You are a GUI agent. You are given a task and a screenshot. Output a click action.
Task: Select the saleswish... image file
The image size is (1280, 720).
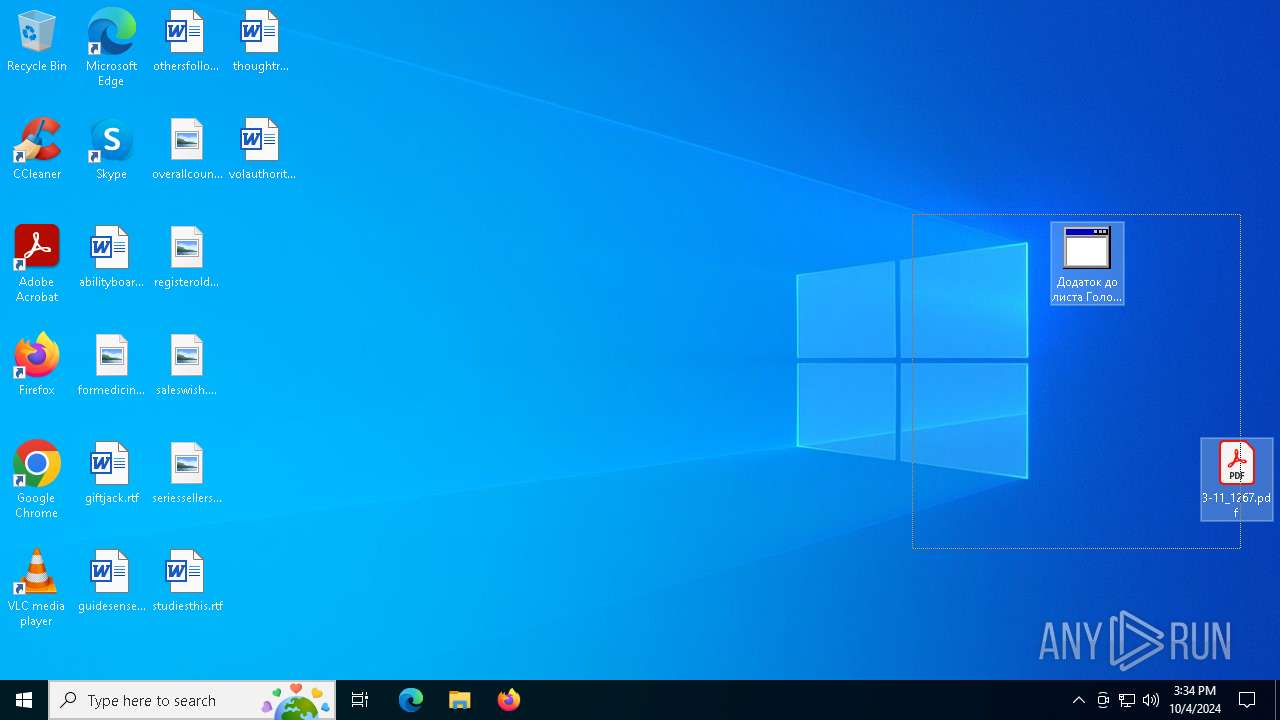pos(186,365)
